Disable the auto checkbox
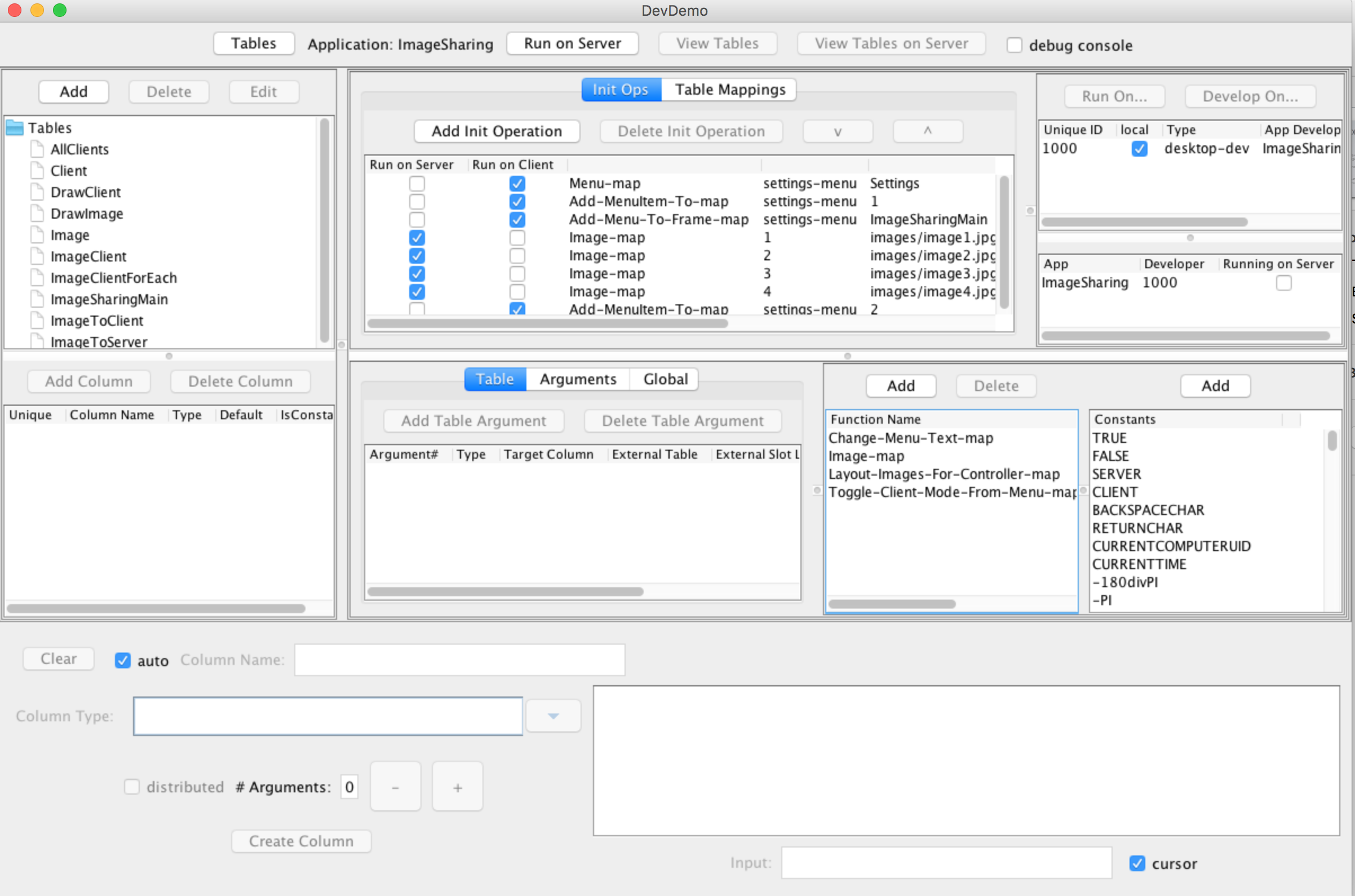 (x=123, y=660)
